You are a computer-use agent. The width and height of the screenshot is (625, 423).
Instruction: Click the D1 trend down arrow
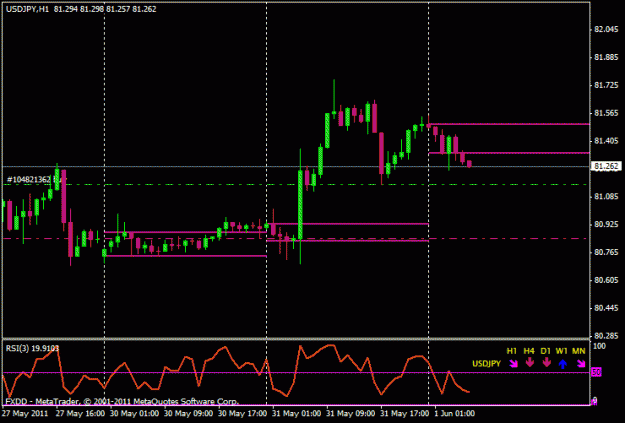pyautogui.click(x=546, y=363)
